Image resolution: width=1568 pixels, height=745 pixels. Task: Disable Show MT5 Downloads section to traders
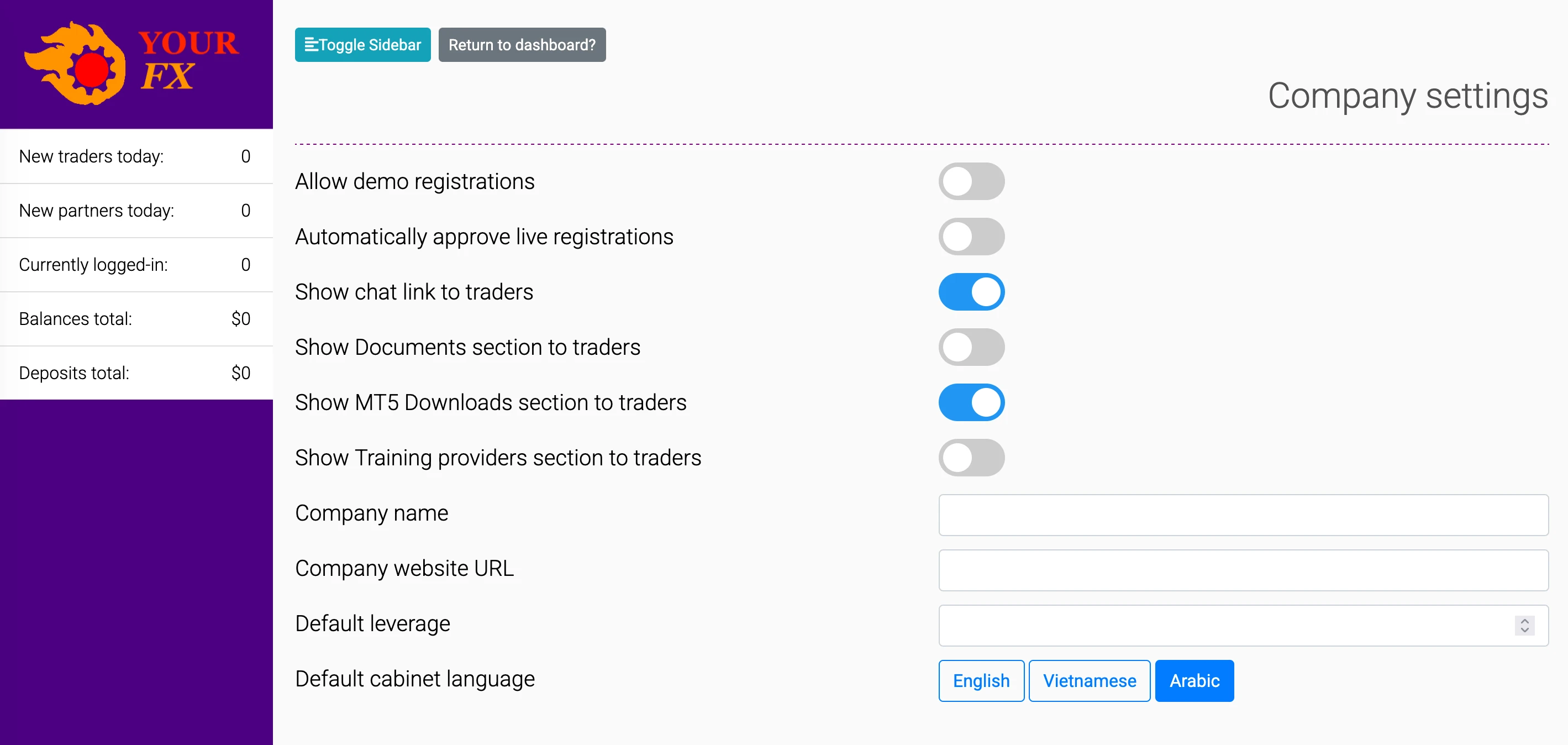coord(971,402)
